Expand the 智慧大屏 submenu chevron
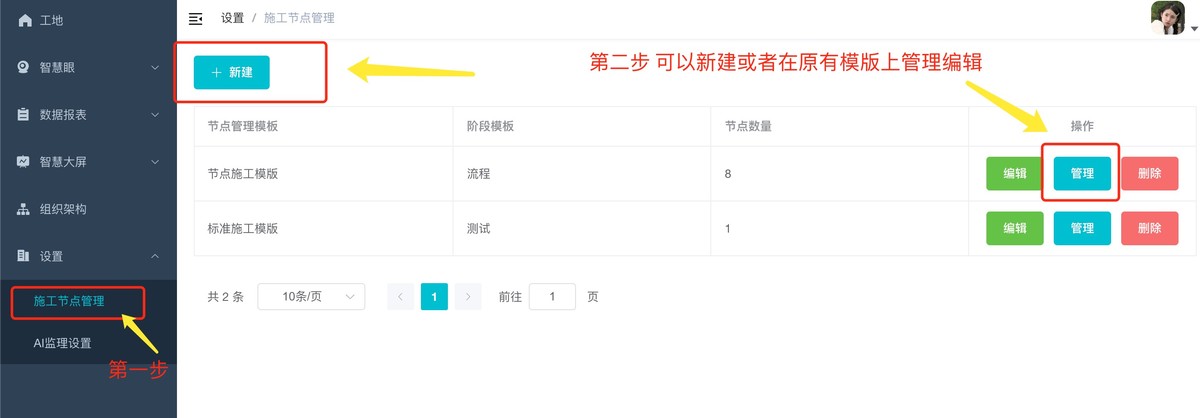Screen dimensions: 1200x418 coord(155,161)
